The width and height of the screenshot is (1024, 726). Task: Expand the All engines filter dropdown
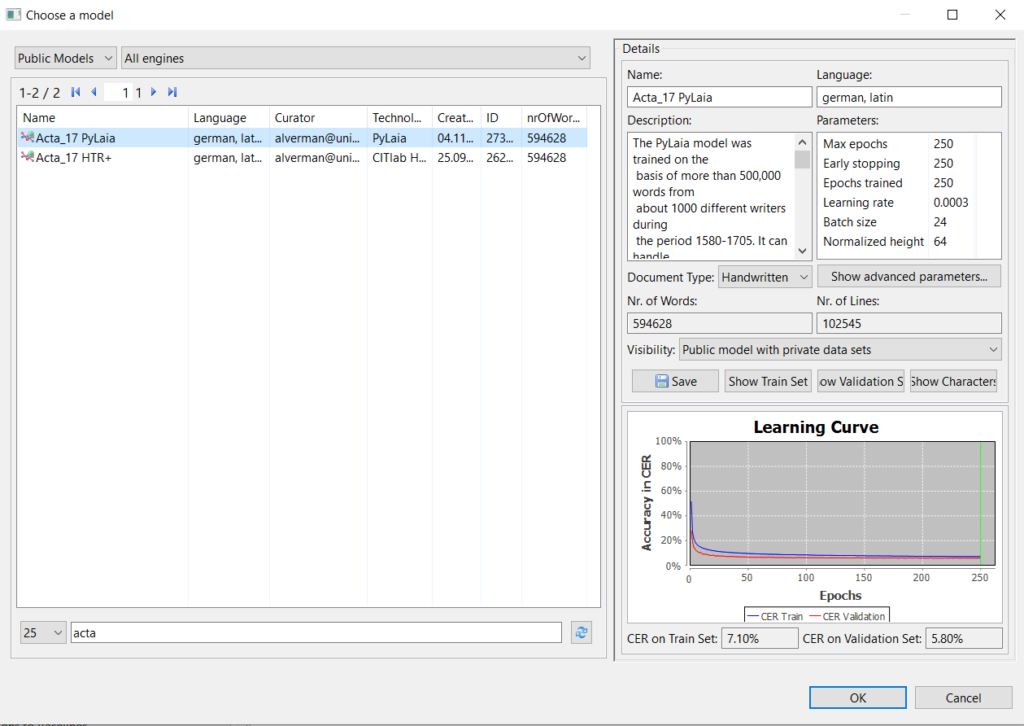tap(356, 59)
